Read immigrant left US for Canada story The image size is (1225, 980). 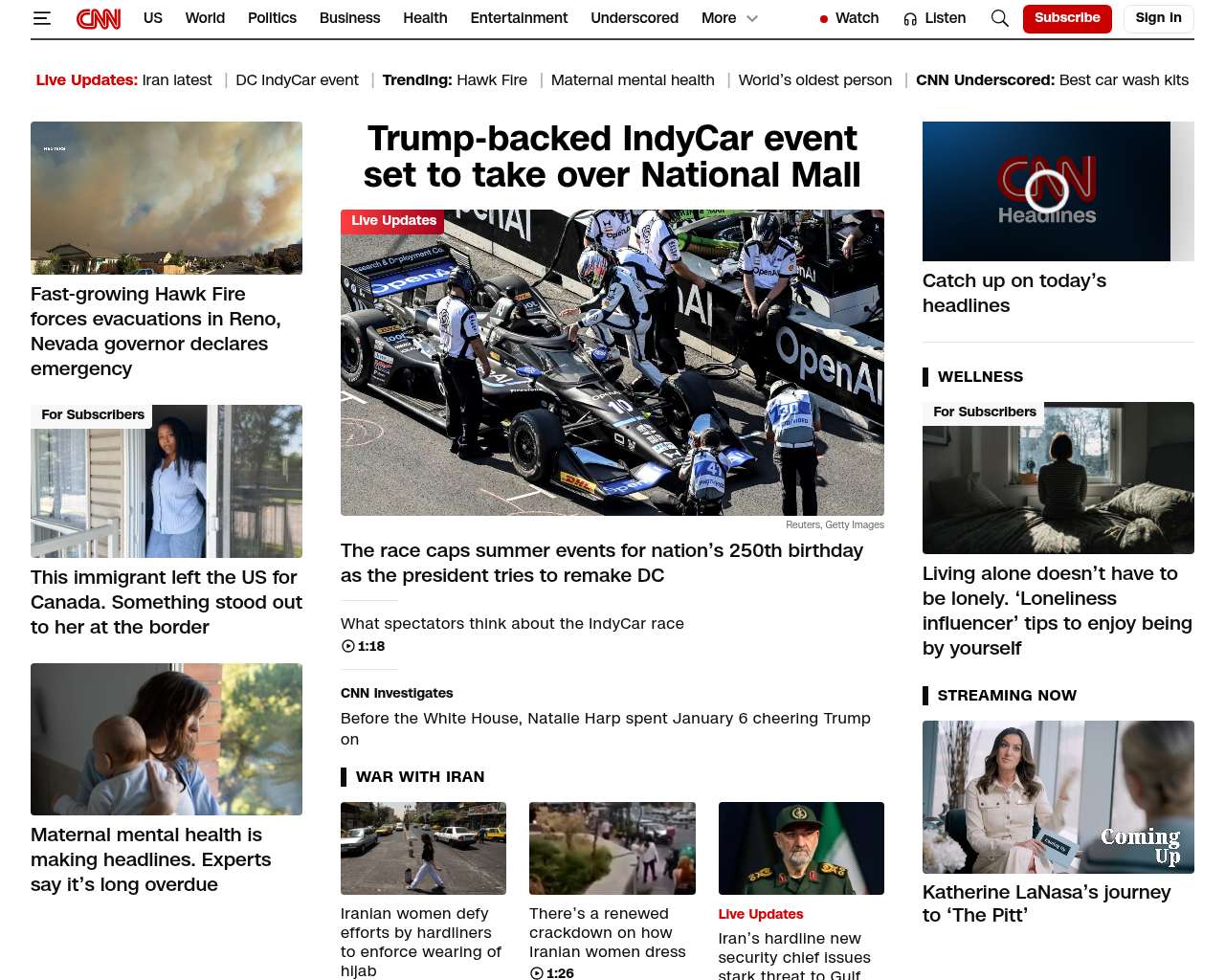point(167,602)
